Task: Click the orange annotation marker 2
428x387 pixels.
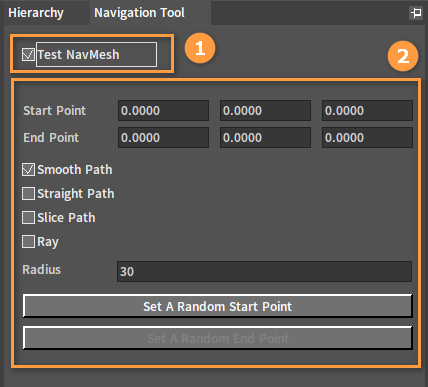Action: [403, 56]
